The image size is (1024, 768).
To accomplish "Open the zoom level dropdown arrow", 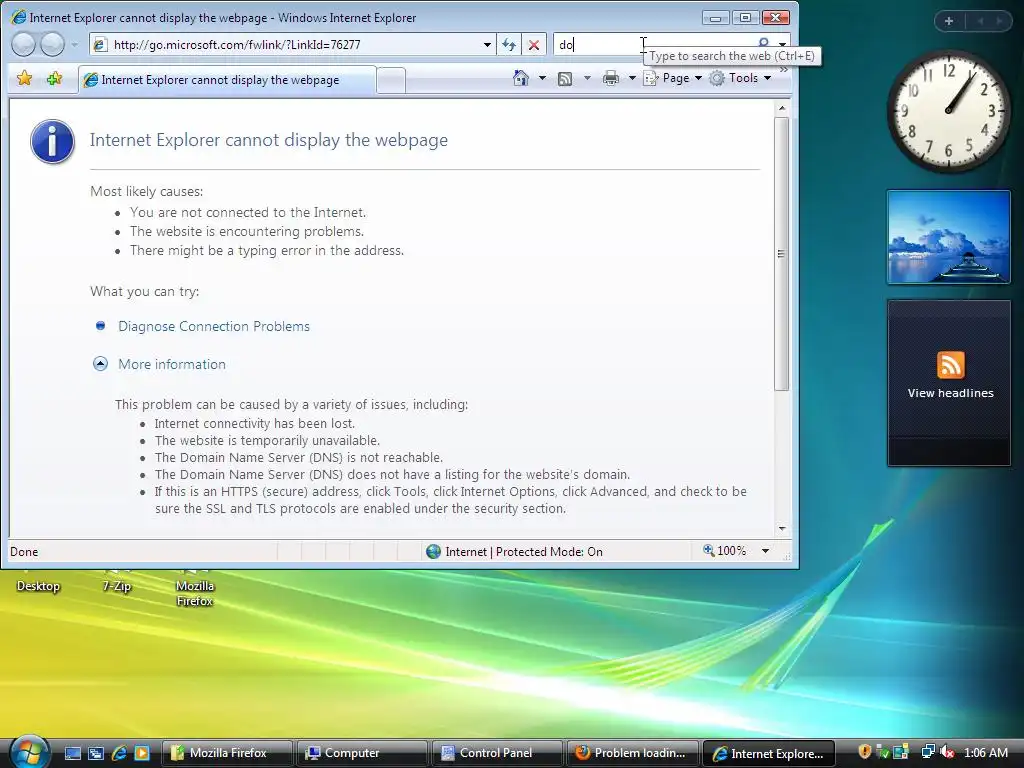I will [x=765, y=551].
